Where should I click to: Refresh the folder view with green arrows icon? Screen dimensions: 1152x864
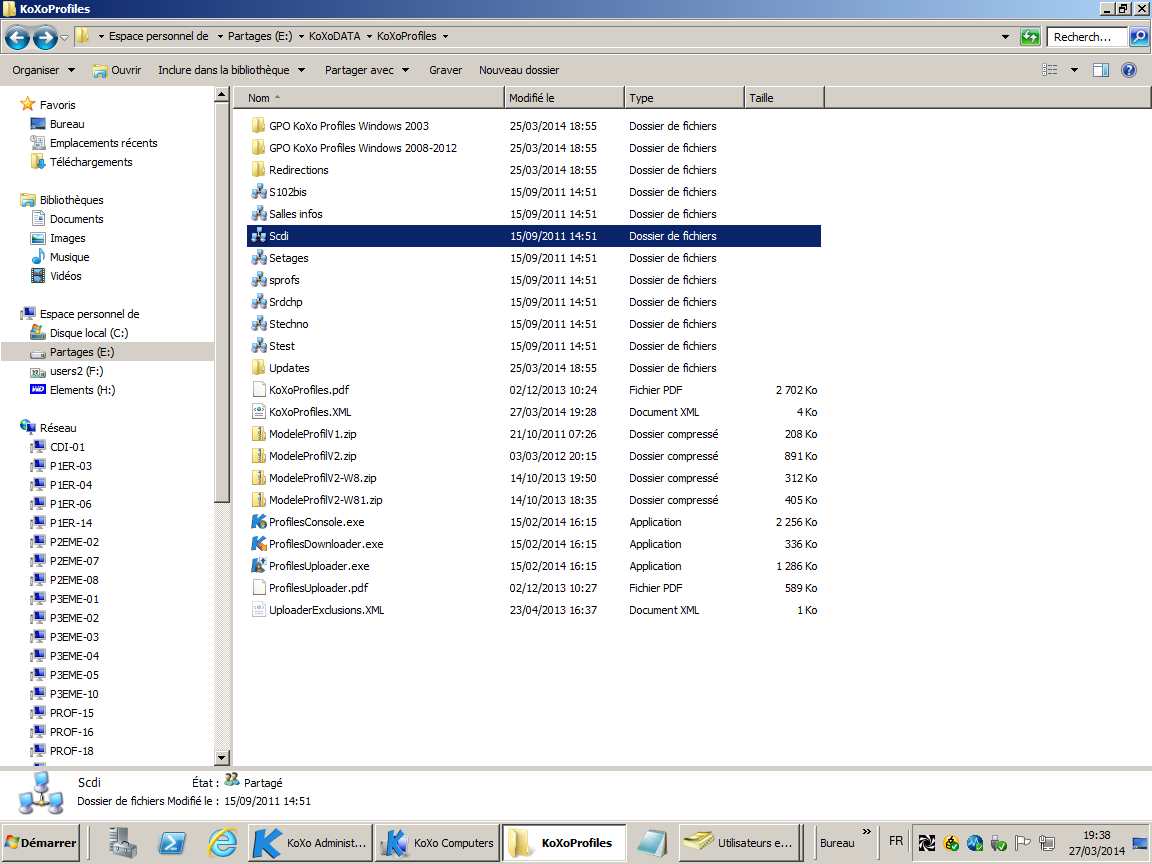pyautogui.click(x=1030, y=37)
